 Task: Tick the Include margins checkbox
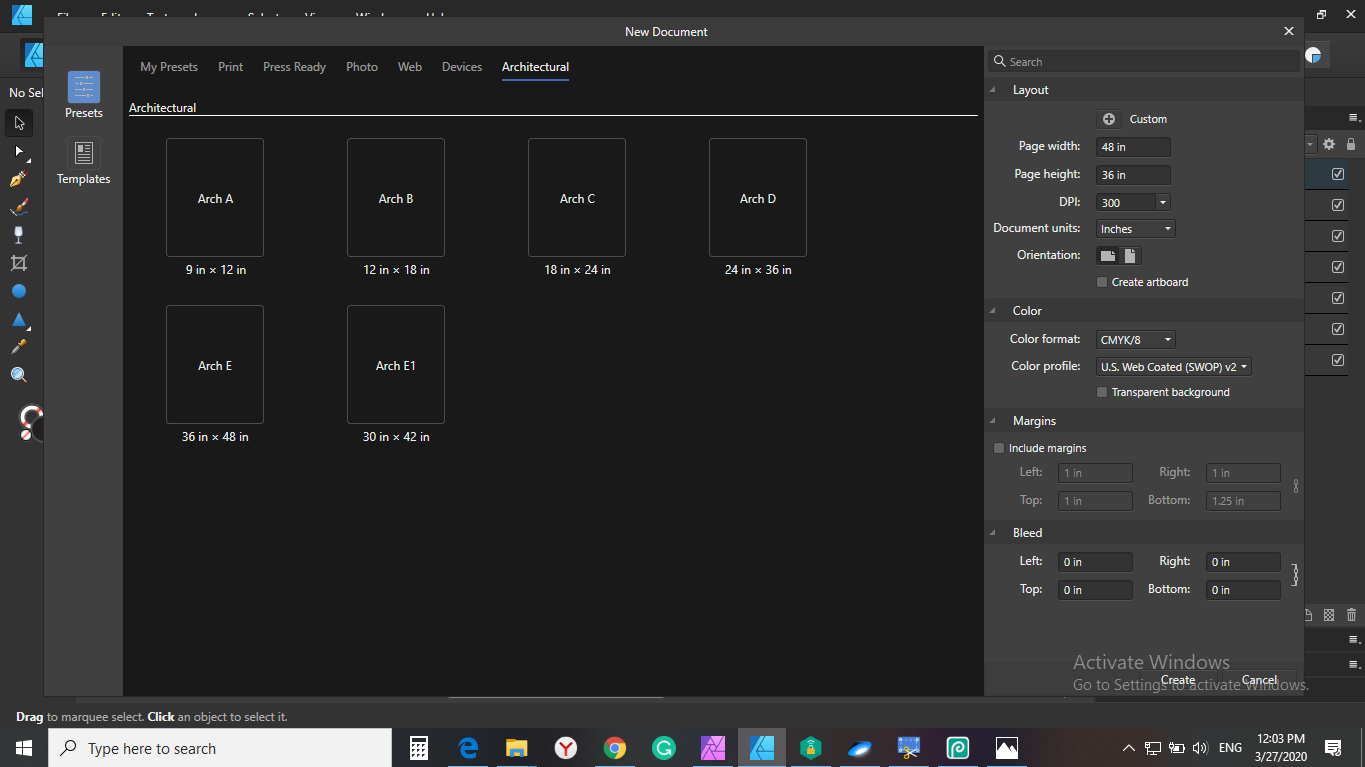tap(999, 448)
